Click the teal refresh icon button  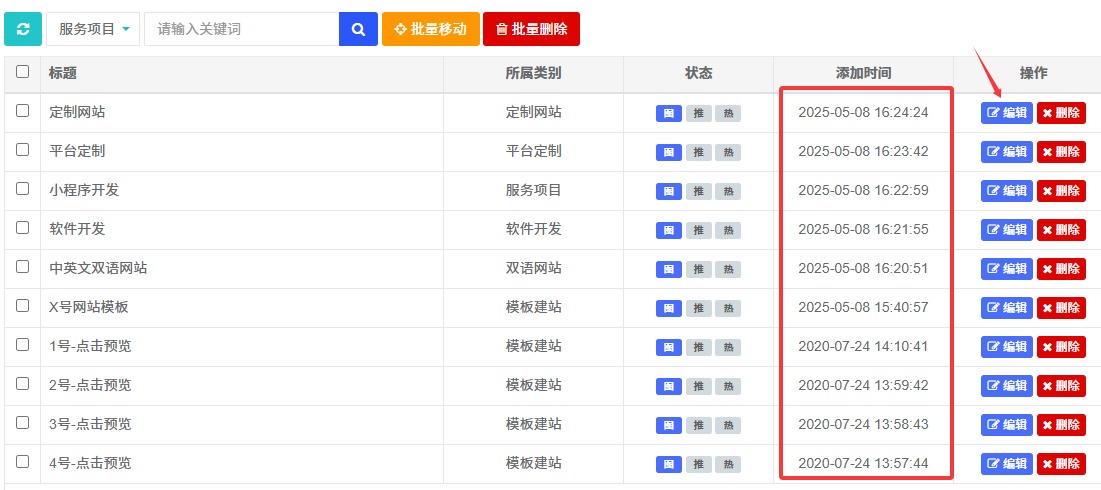tap(23, 29)
